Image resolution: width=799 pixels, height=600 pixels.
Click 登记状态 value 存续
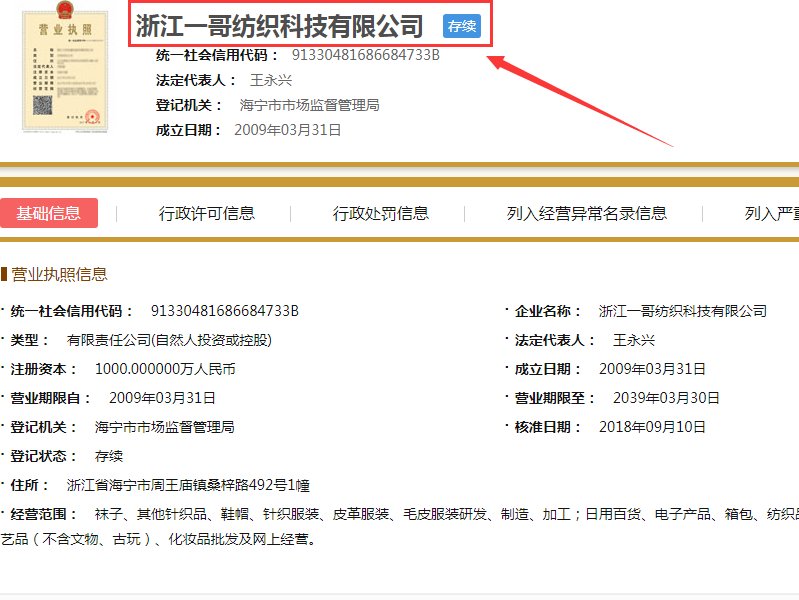109,456
